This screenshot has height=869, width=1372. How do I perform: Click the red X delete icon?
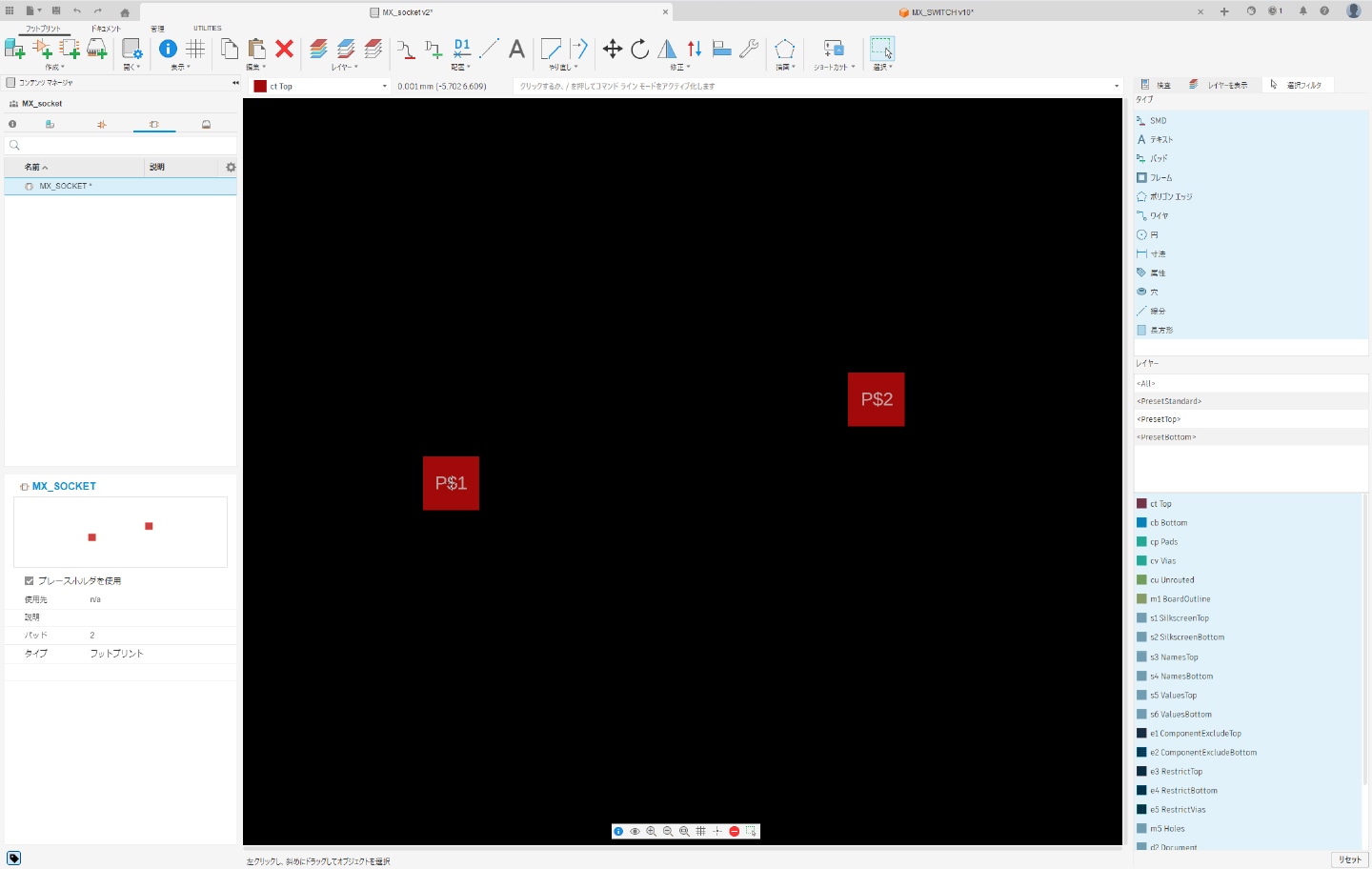(x=284, y=49)
